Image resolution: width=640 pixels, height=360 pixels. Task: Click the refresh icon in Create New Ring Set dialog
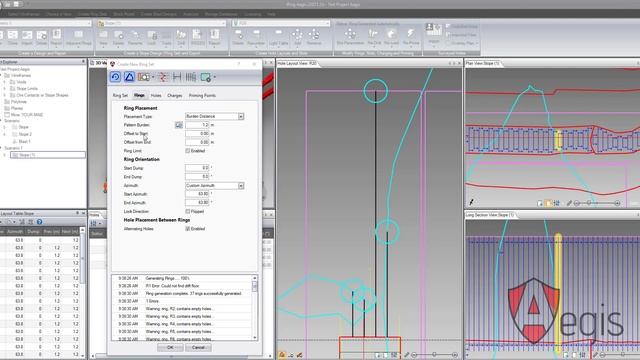[x=116, y=77]
